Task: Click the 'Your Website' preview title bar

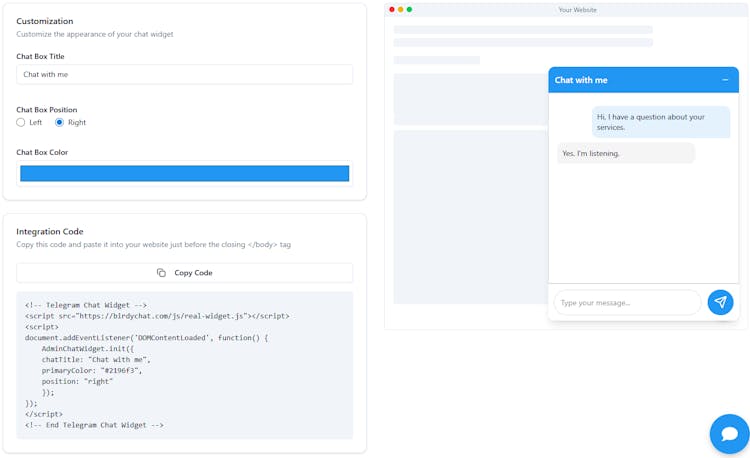Action: click(x=577, y=10)
